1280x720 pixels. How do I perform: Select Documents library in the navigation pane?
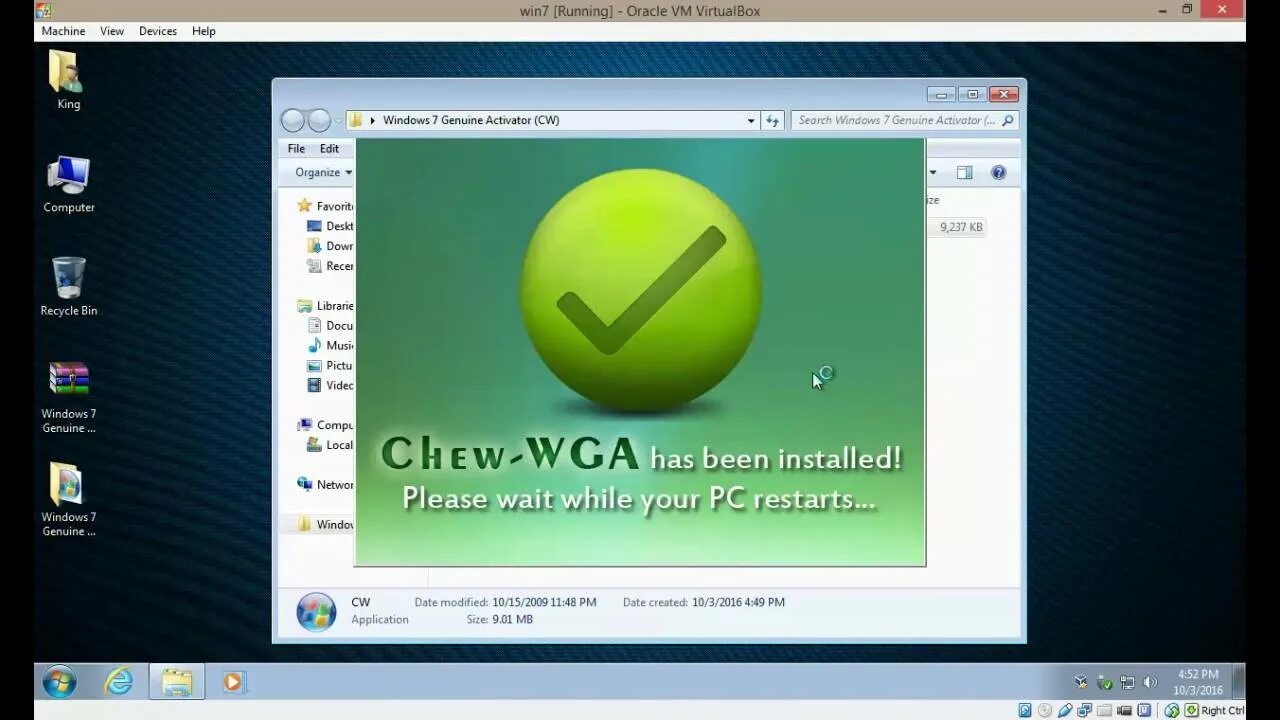click(330, 326)
